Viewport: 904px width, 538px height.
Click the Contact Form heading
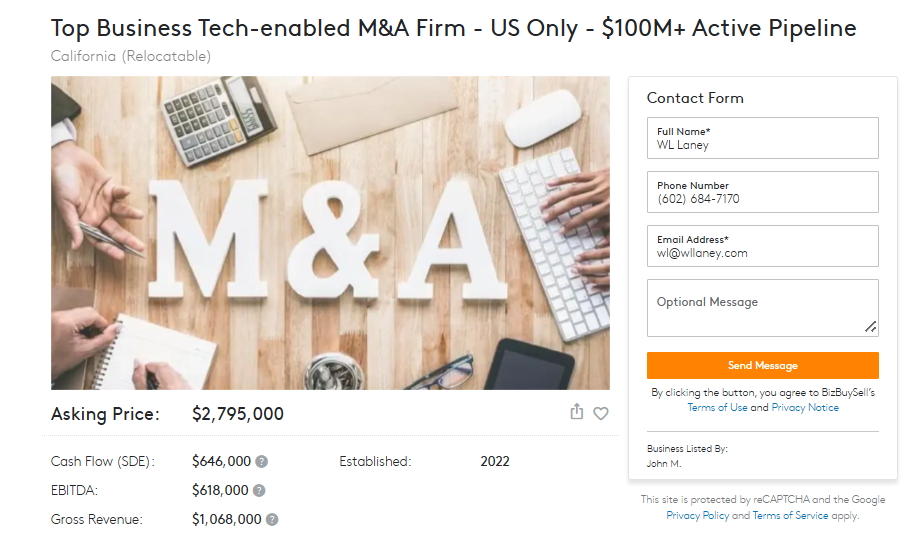(x=695, y=98)
